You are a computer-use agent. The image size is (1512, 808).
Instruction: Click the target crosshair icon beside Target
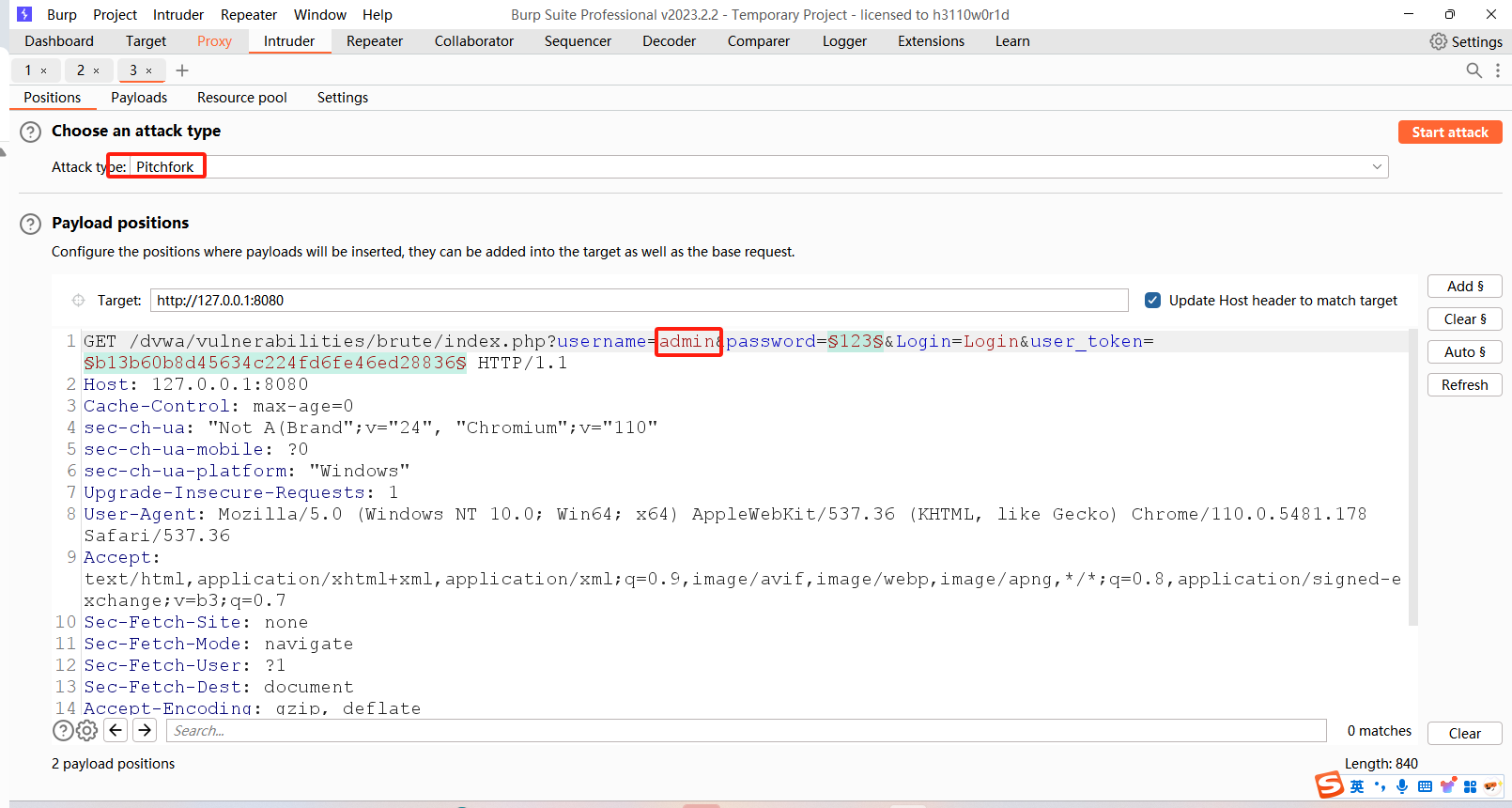tap(78, 301)
